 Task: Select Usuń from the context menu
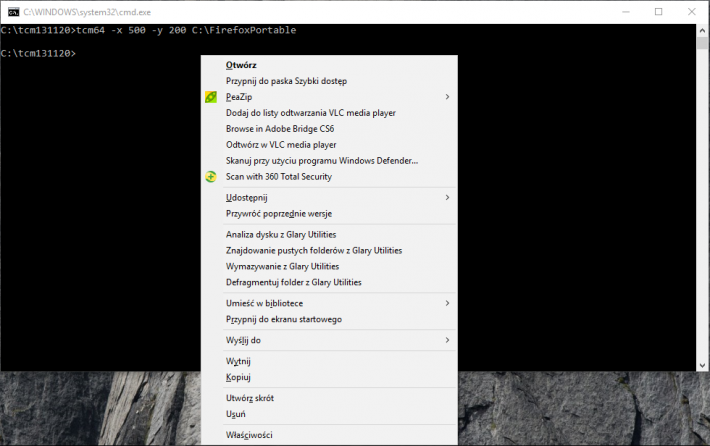click(329, 414)
